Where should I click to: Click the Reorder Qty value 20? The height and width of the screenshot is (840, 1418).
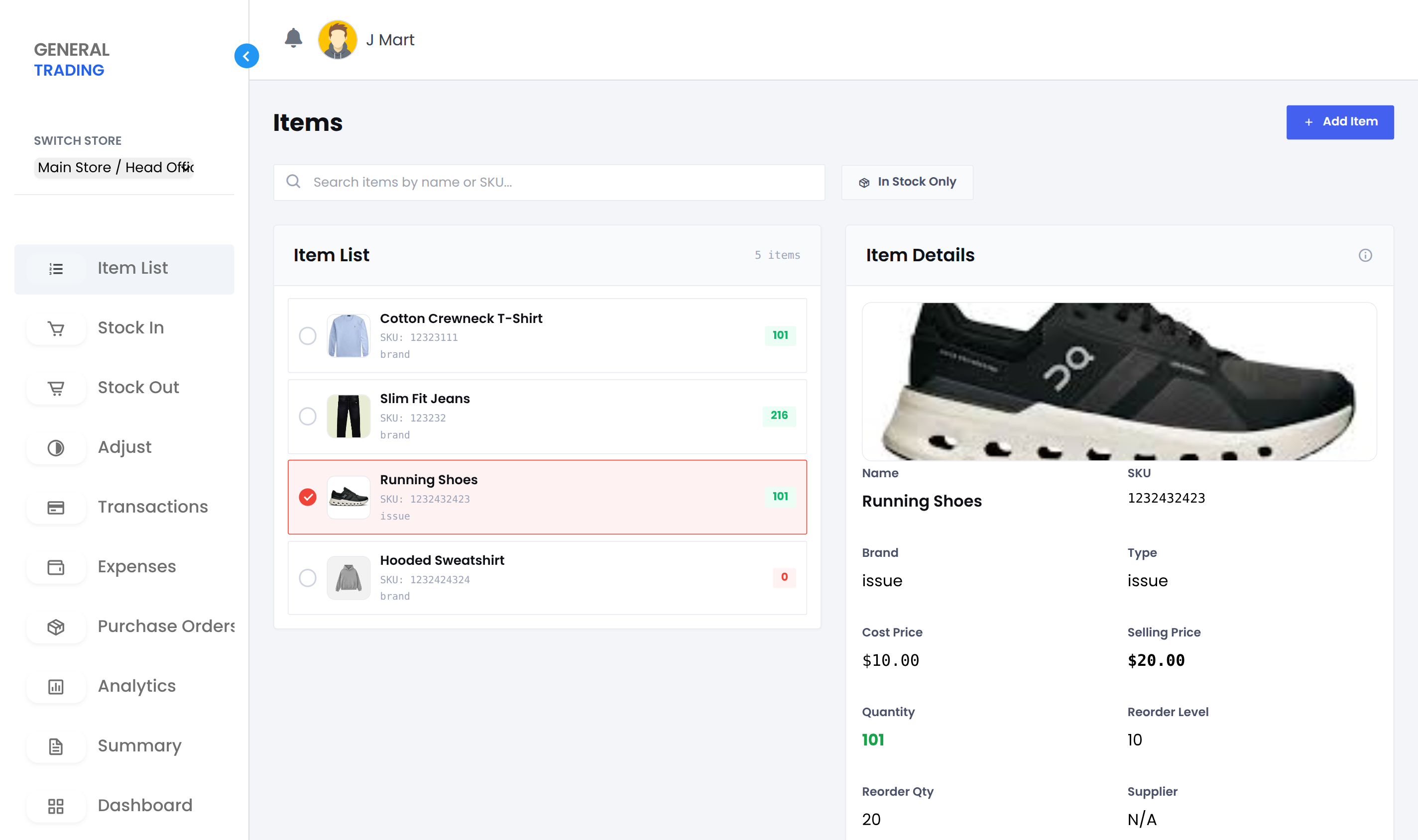pos(871,820)
